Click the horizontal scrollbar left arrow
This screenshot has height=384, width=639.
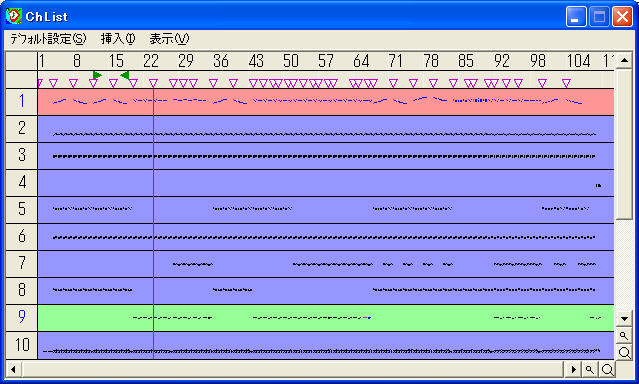13,369
